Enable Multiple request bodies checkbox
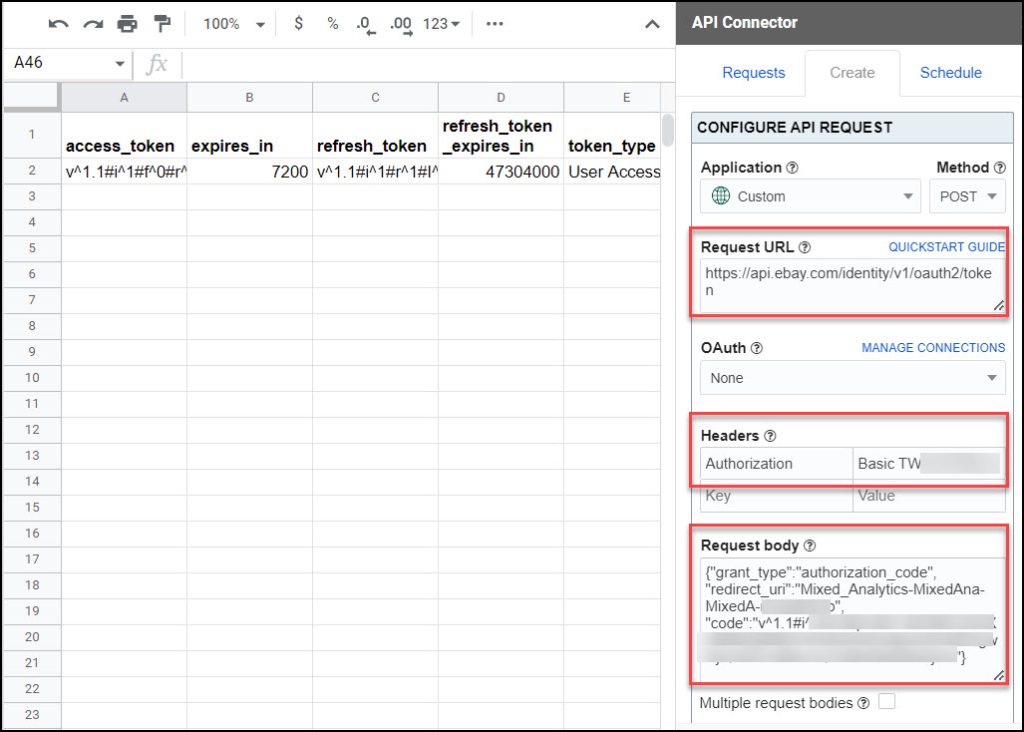The width and height of the screenshot is (1024, 732). [x=886, y=701]
